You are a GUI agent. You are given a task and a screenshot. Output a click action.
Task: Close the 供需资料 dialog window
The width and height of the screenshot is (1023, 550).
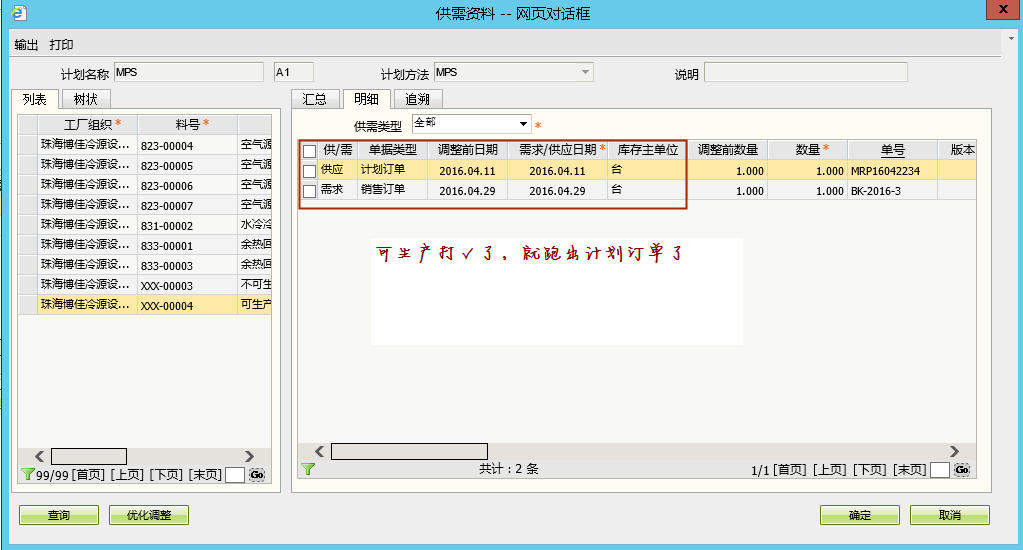pos(999,10)
